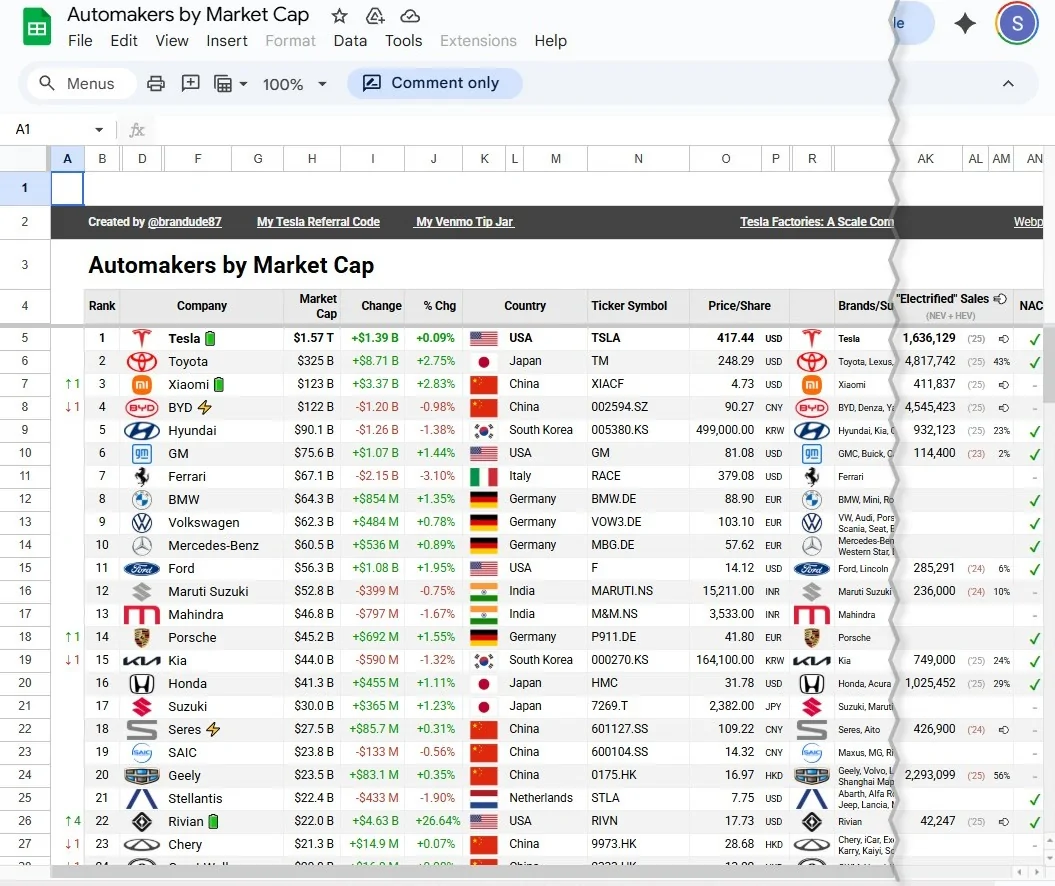
Task: Select the TSLA ticker symbol cell
Action: point(638,338)
